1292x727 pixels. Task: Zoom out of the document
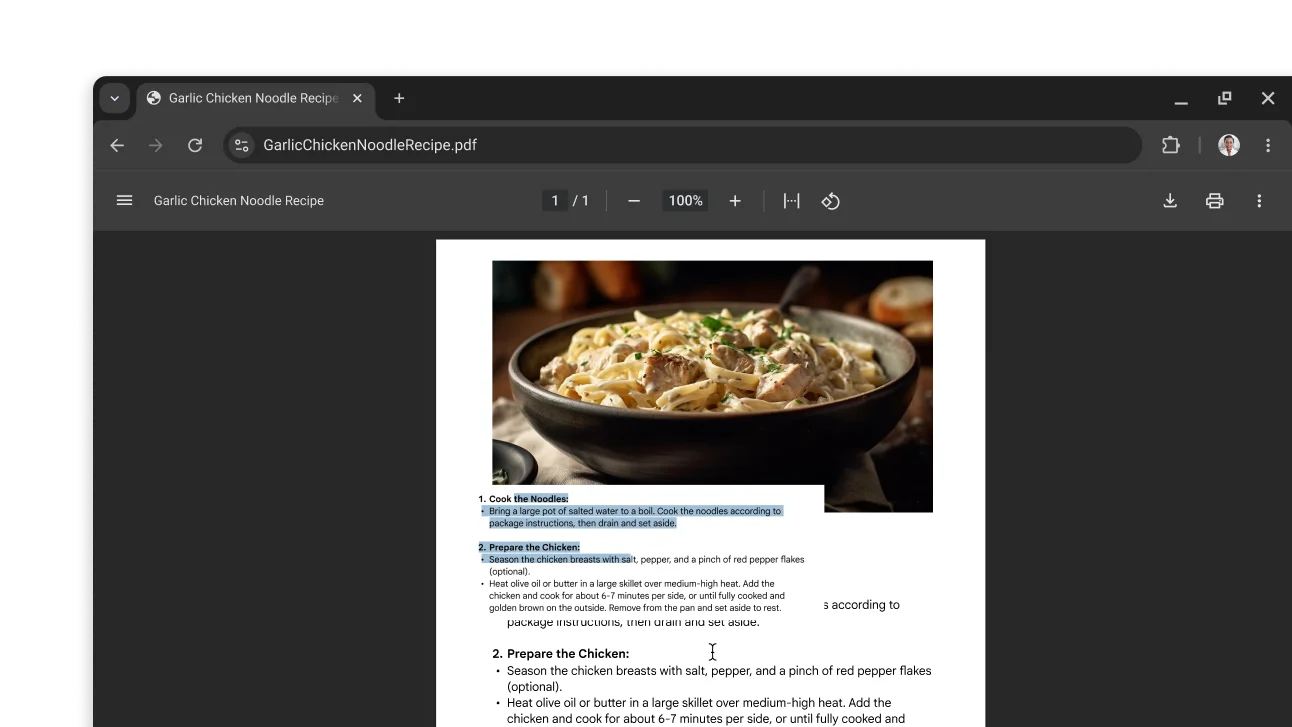point(633,200)
